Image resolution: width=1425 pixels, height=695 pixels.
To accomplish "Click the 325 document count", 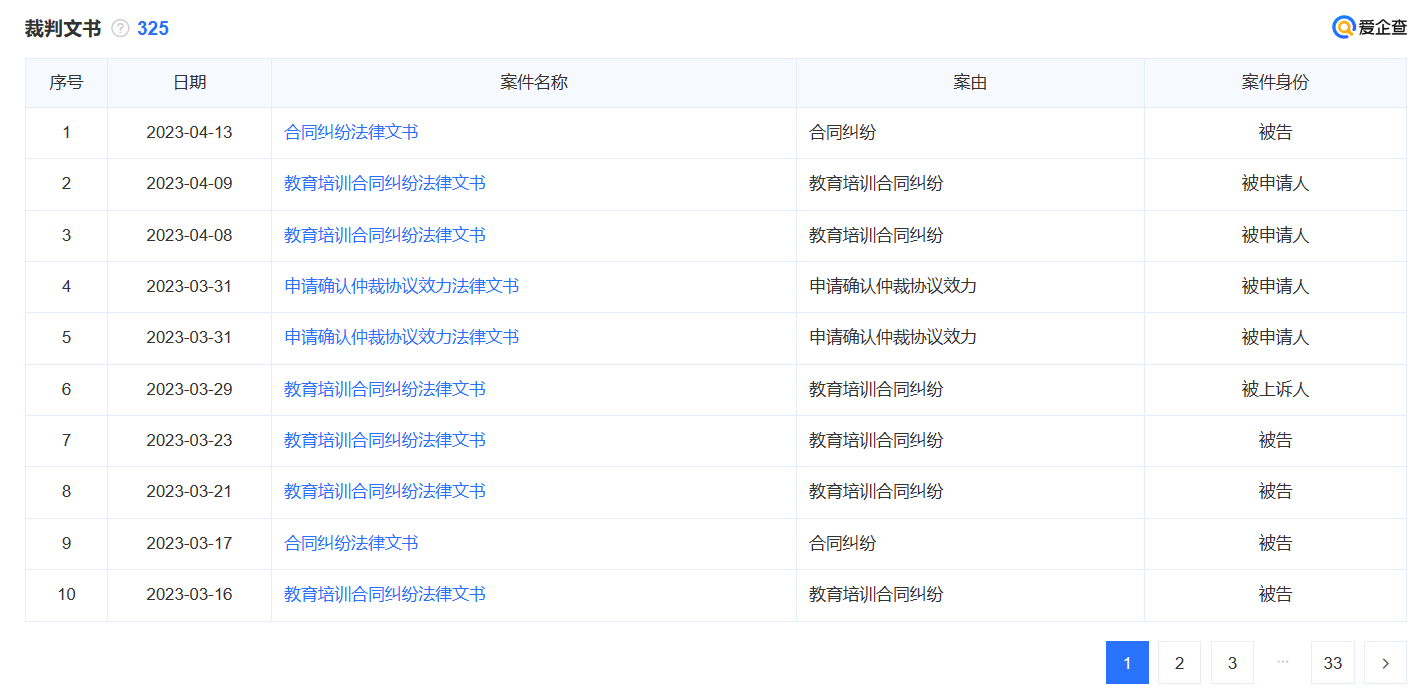I will 153,29.
